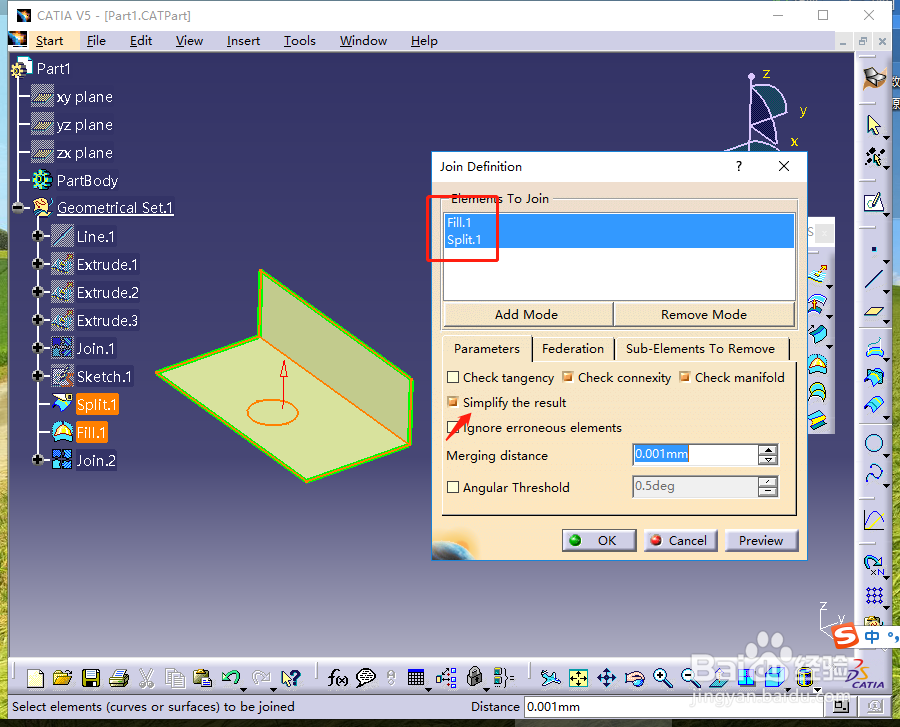This screenshot has height=727, width=900.
Task: Click the Fit All In view icon
Action: (579, 678)
